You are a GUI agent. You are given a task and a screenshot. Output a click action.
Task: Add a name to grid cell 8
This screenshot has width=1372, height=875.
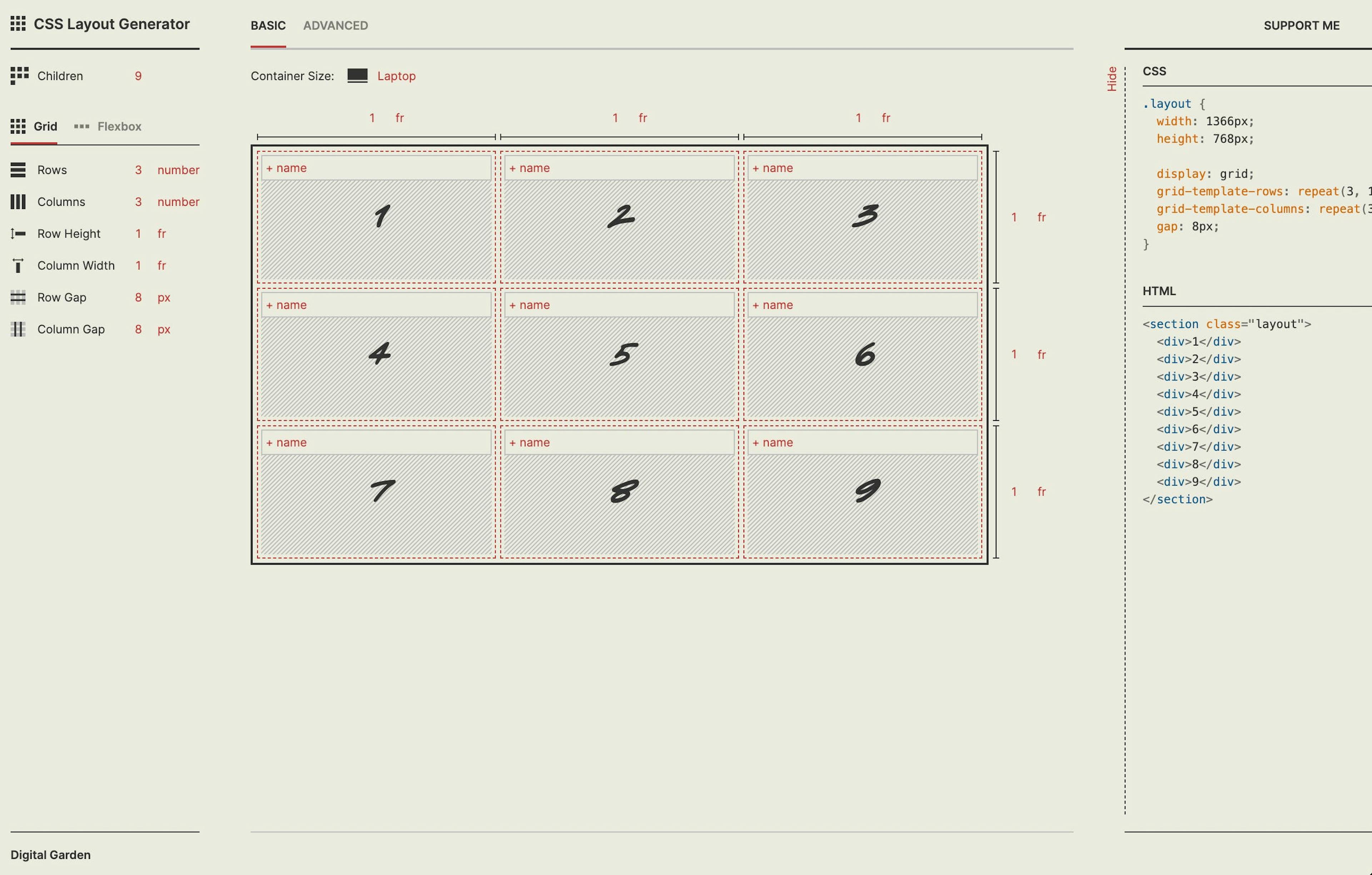click(619, 442)
